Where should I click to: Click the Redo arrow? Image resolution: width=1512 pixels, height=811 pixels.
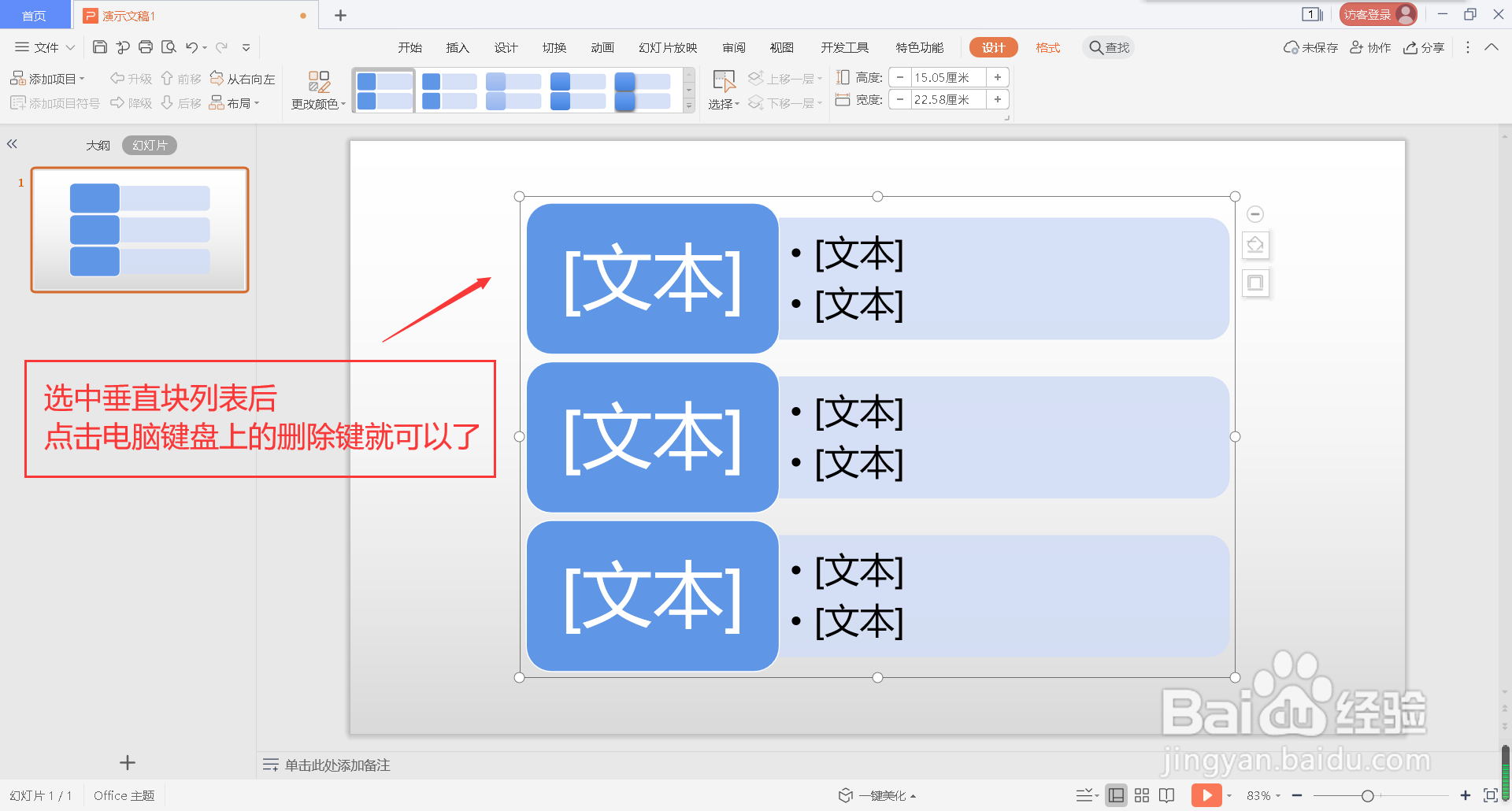tap(222, 47)
